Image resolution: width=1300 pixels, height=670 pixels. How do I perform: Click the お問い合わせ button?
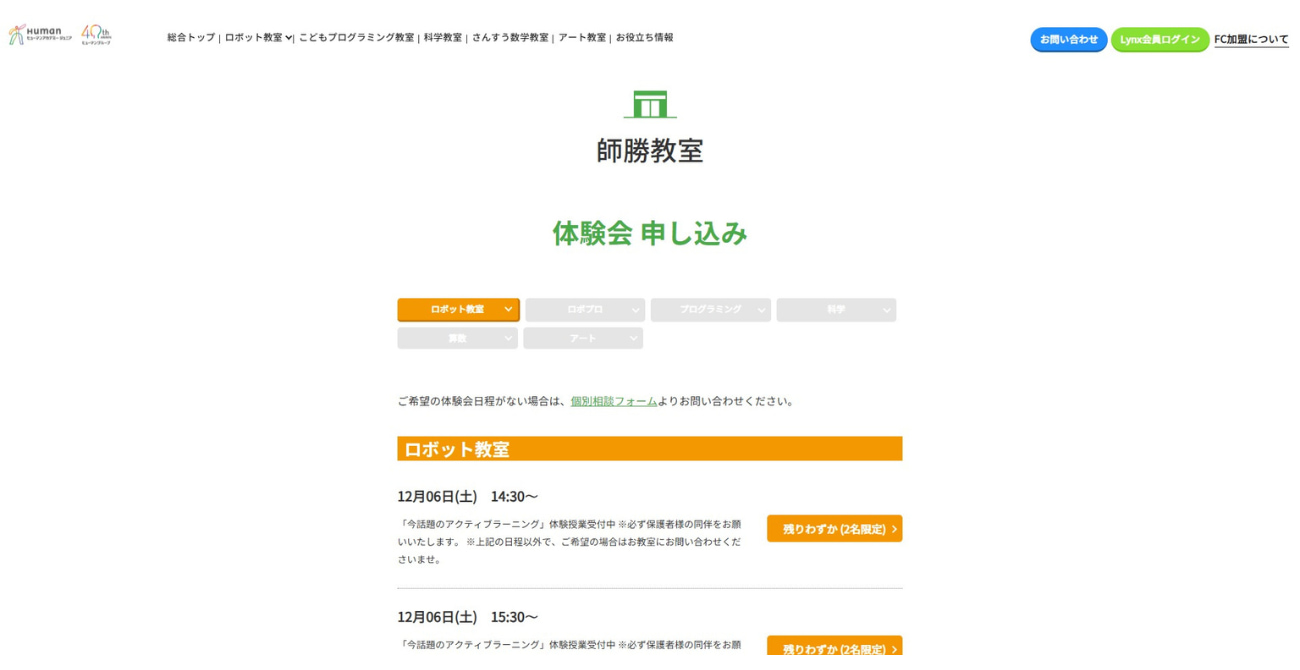pyautogui.click(x=1068, y=40)
